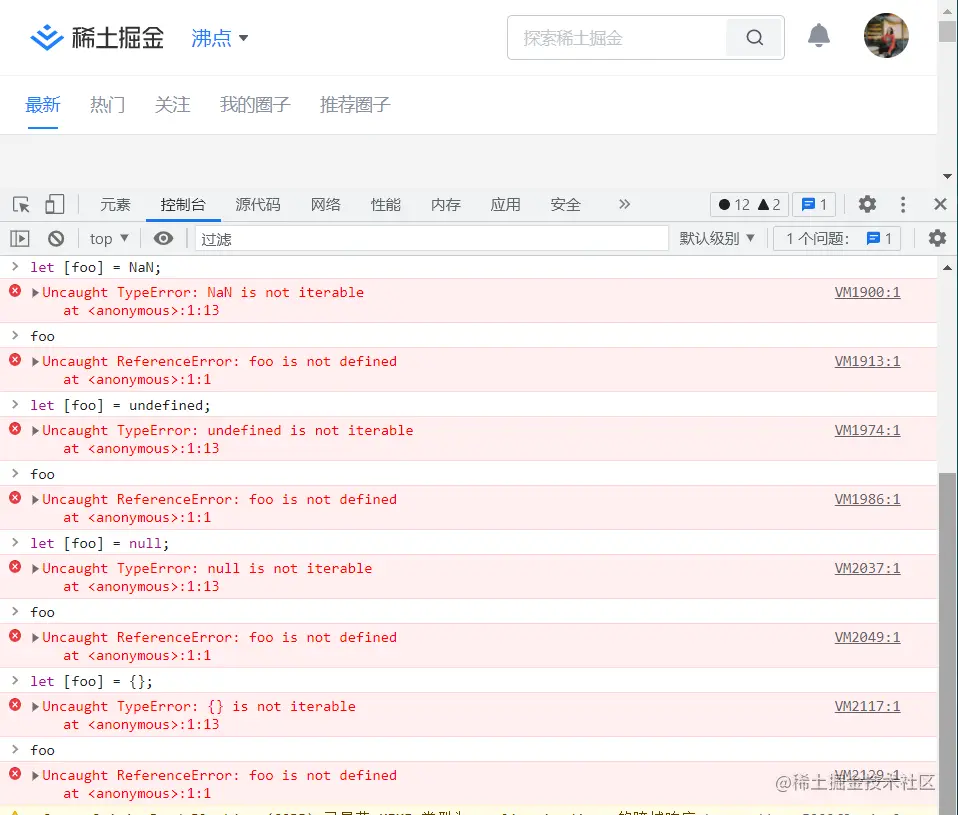This screenshot has width=958, height=815.
Task: Open source link VM2117:1
Action: [x=867, y=707]
